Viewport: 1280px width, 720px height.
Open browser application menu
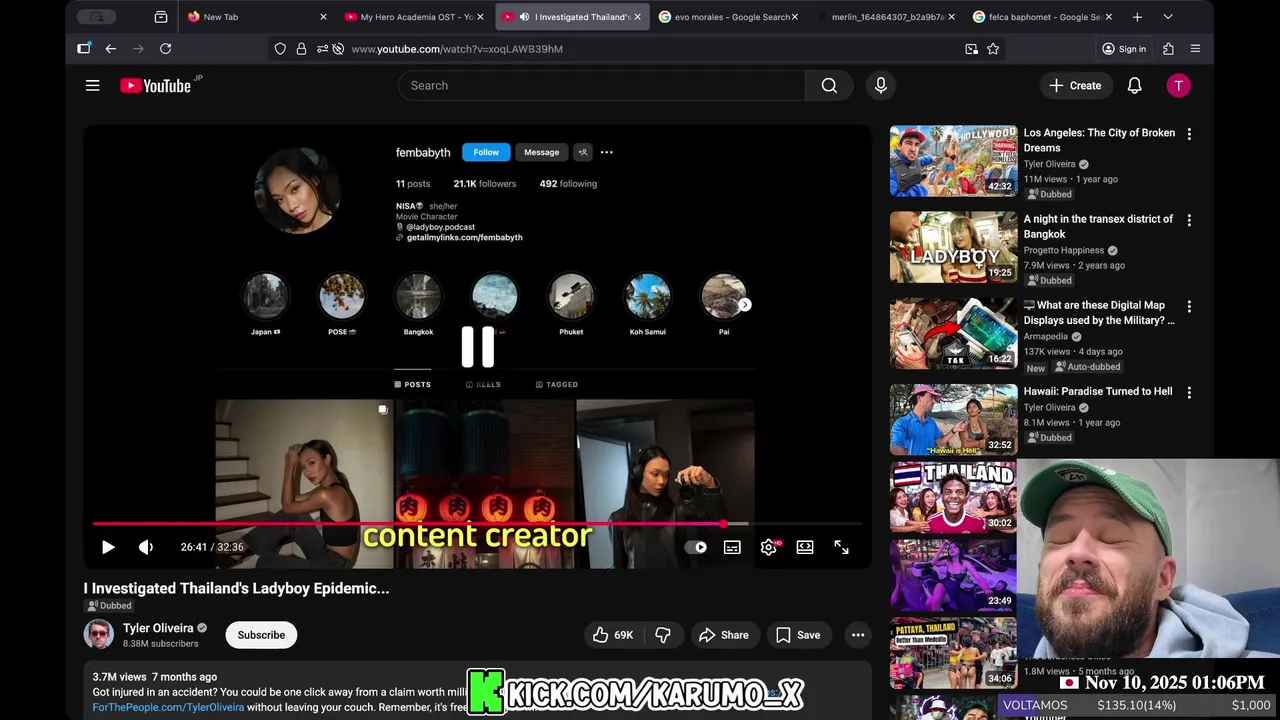[x=1195, y=49]
